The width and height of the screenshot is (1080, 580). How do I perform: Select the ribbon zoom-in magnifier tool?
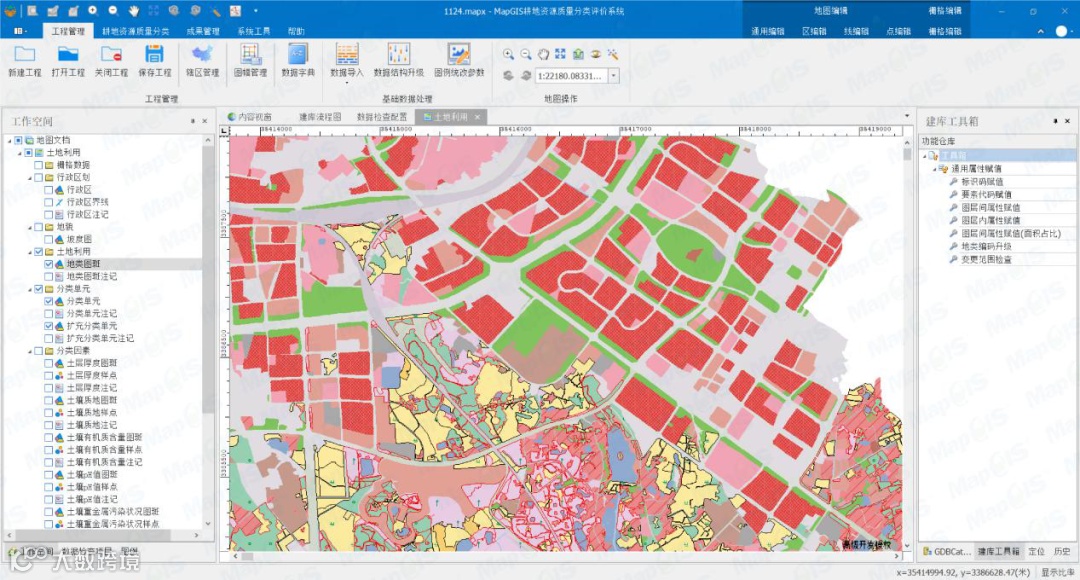(508, 54)
